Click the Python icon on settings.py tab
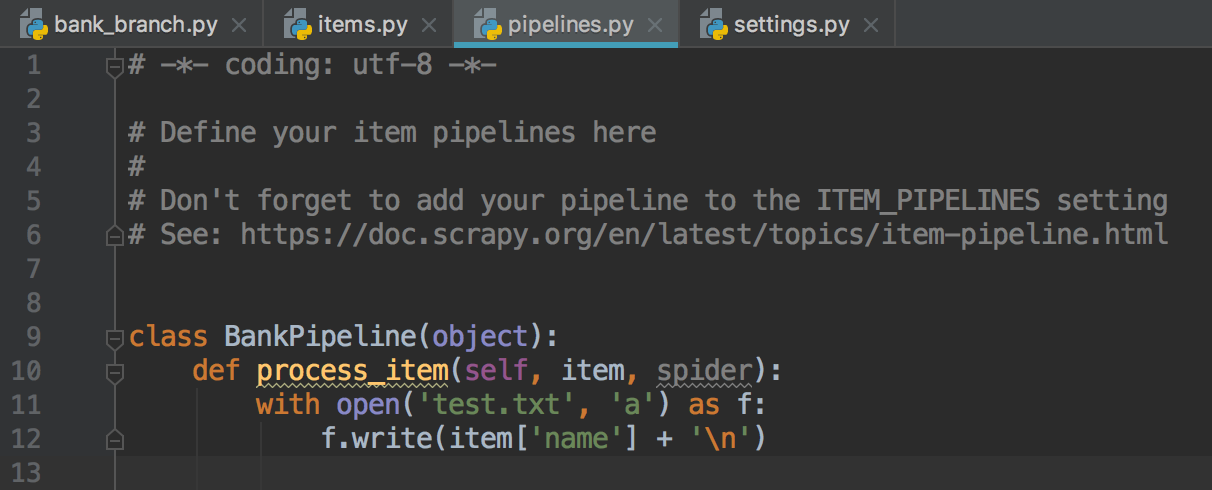 click(x=713, y=24)
